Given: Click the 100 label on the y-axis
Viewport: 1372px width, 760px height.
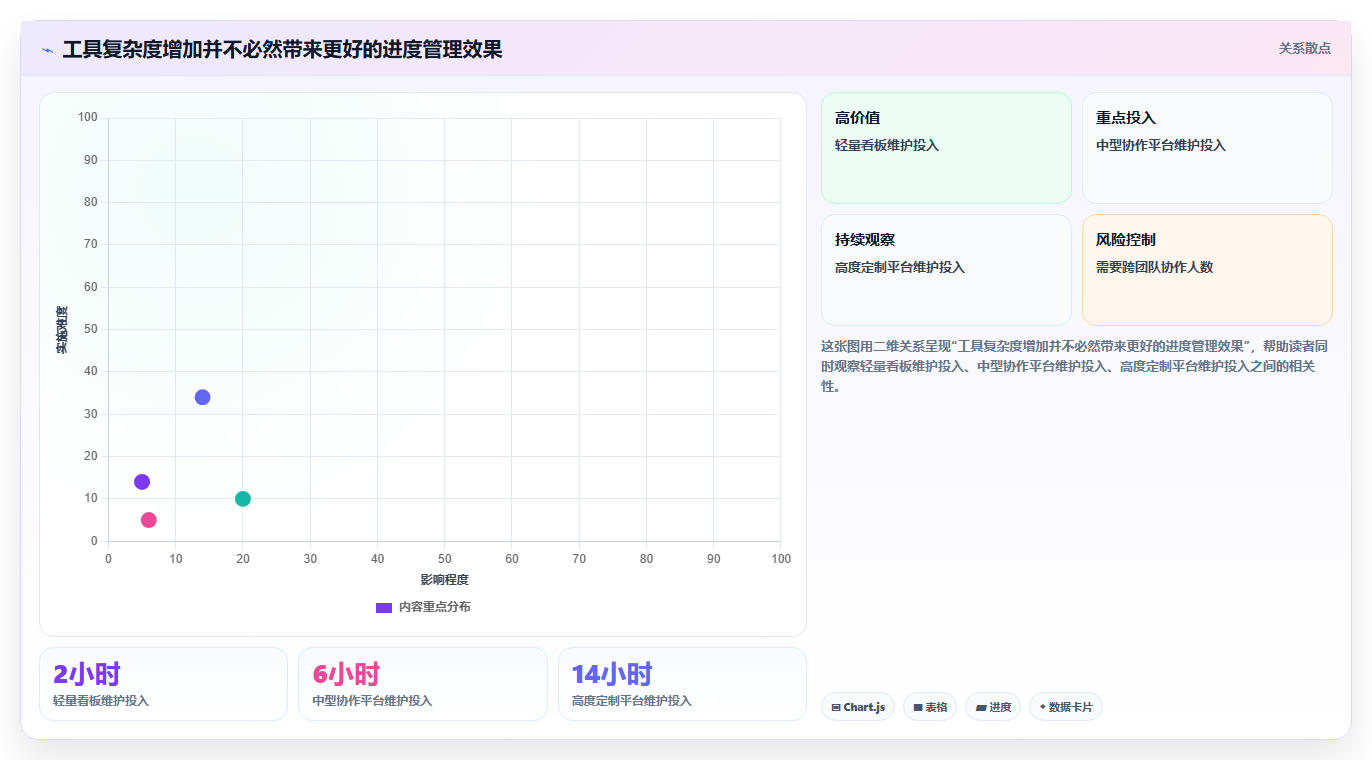Looking at the screenshot, I should click(88, 118).
